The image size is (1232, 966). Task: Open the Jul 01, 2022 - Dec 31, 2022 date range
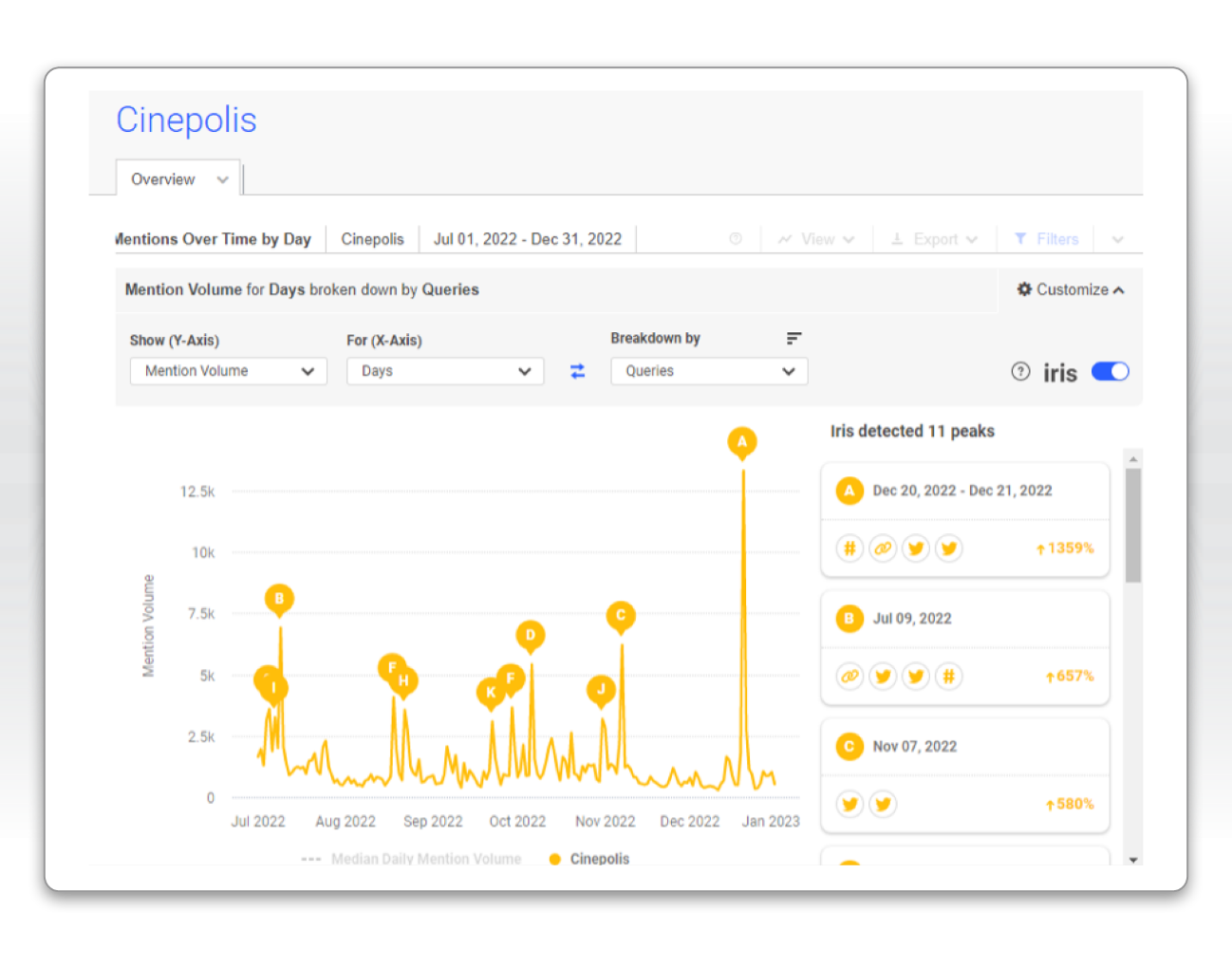point(528,239)
